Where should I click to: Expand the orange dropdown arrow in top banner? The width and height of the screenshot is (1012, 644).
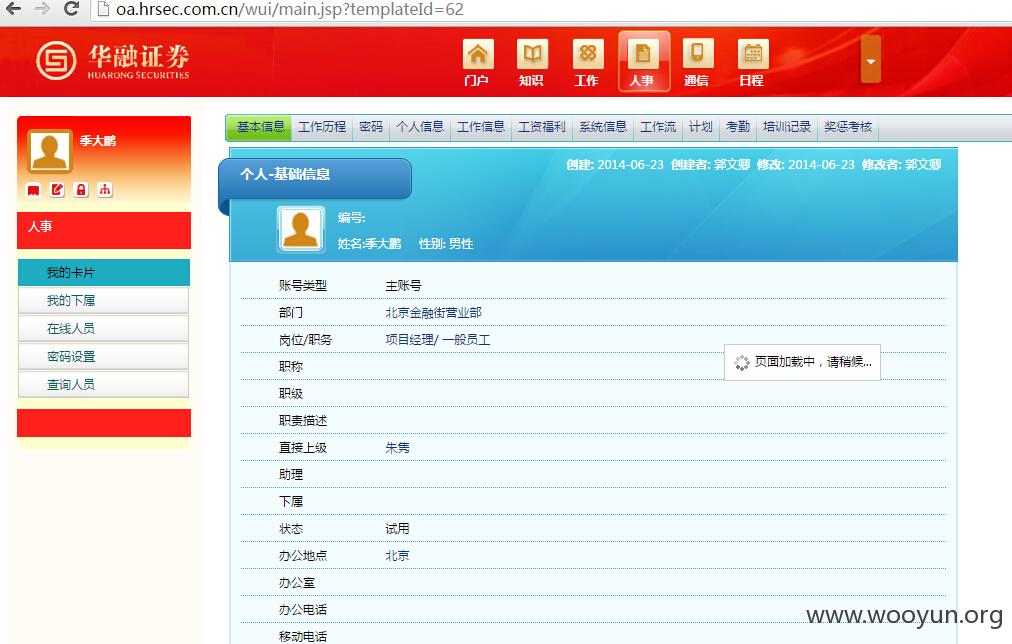click(x=871, y=59)
